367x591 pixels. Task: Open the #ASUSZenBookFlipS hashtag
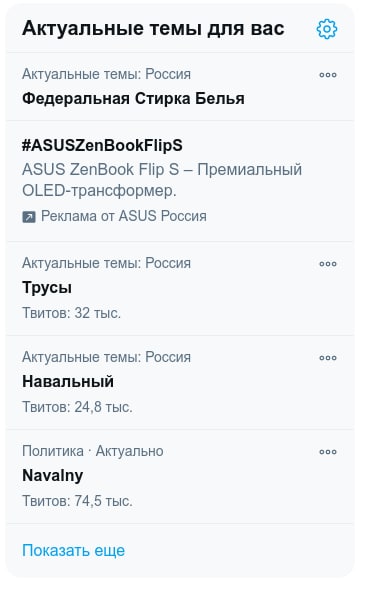pos(102,145)
